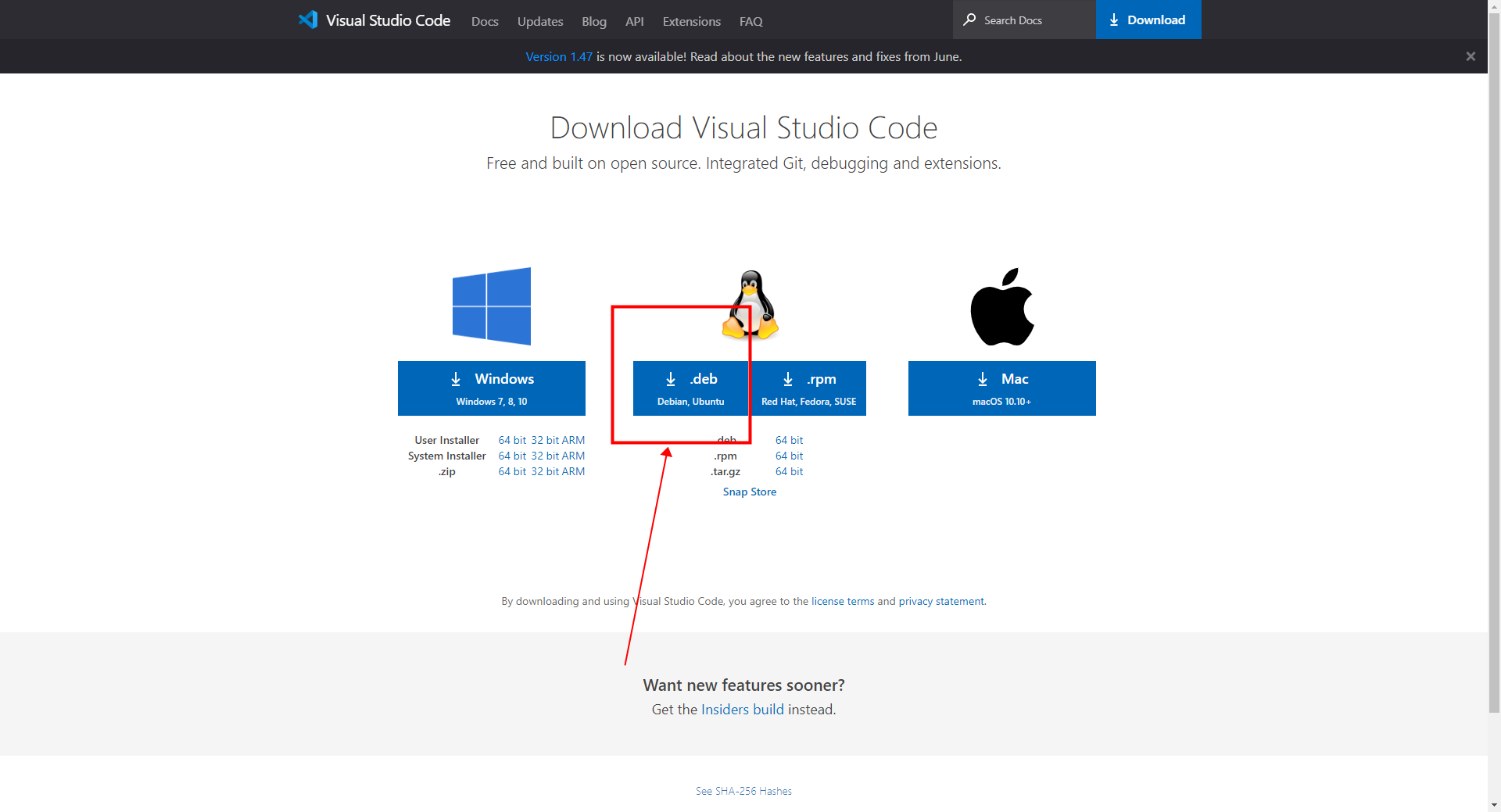Image resolution: width=1501 pixels, height=812 pixels.
Task: Select Windows .zip ARM link
Action: coord(573,471)
